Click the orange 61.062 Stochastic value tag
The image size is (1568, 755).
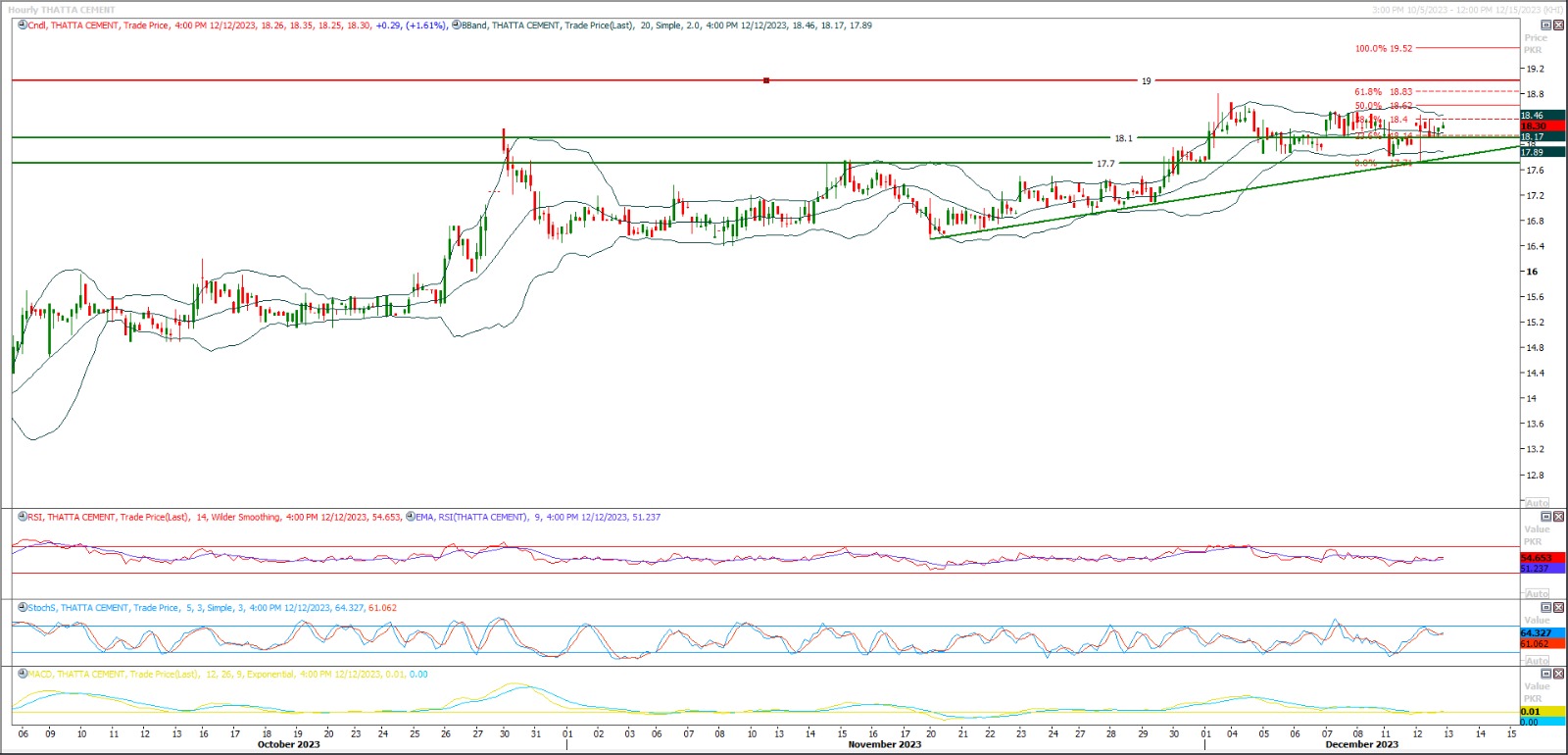coord(1543,644)
